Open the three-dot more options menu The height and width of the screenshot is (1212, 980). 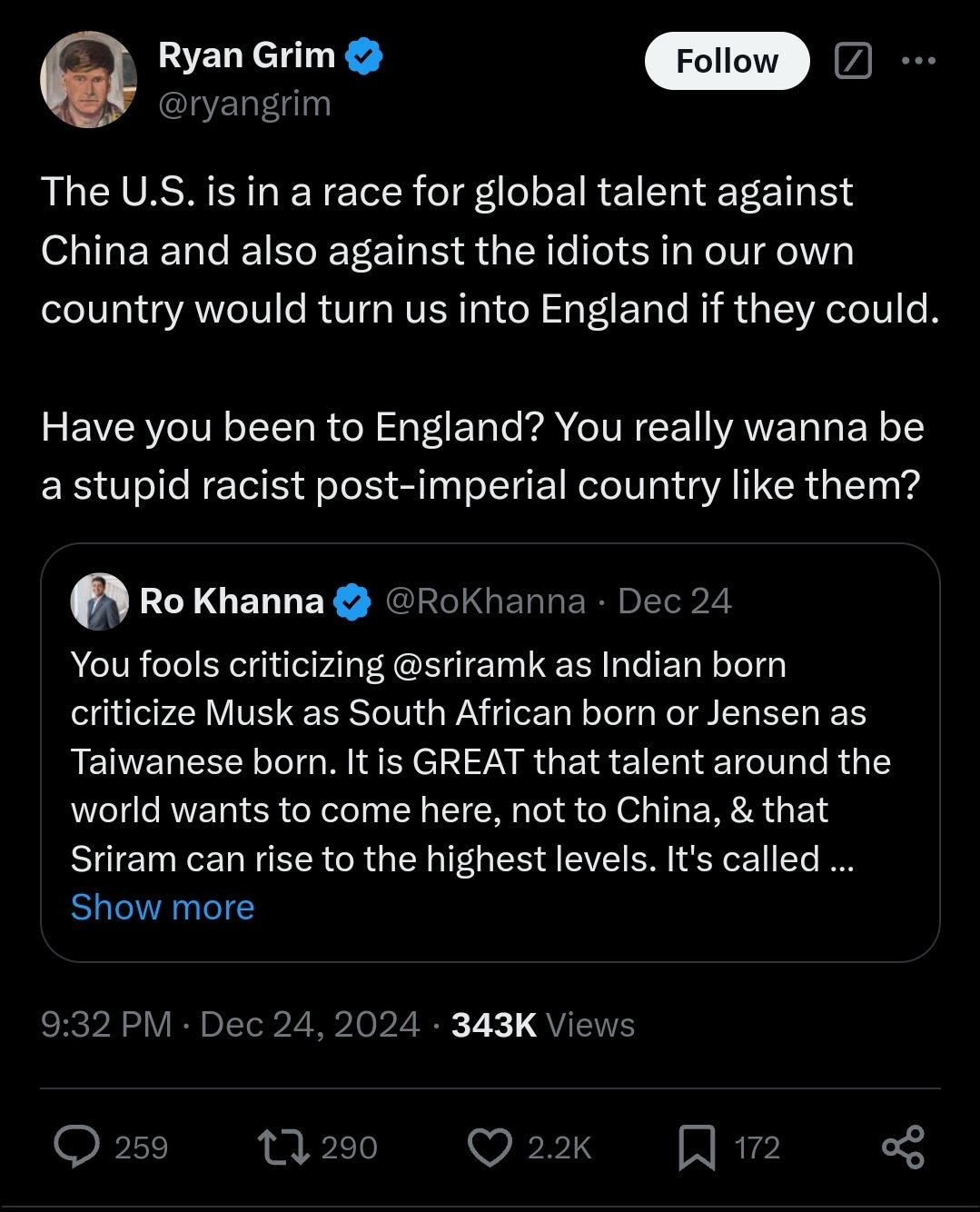(918, 61)
